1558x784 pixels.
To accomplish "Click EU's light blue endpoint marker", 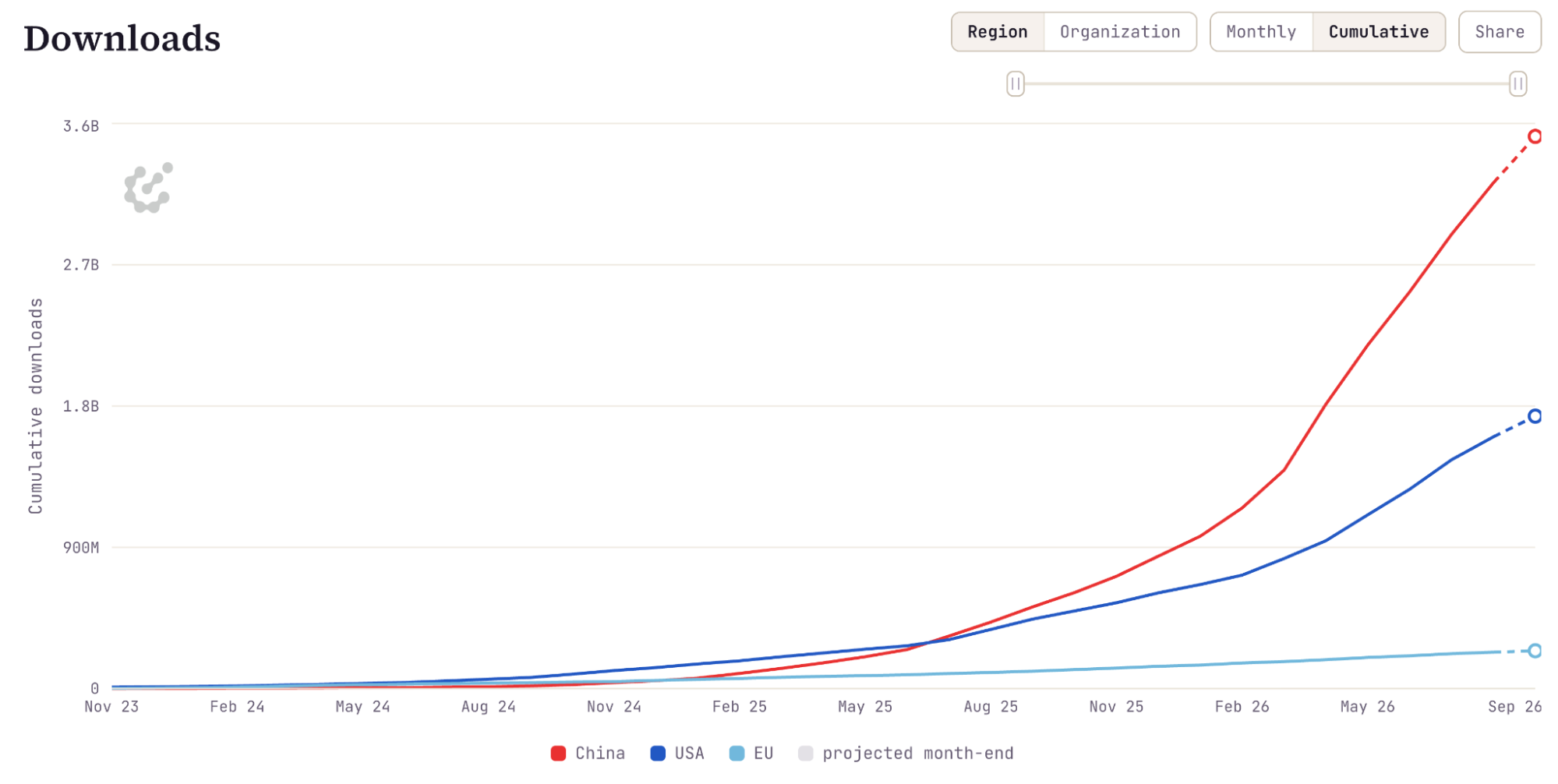I will point(1535,651).
